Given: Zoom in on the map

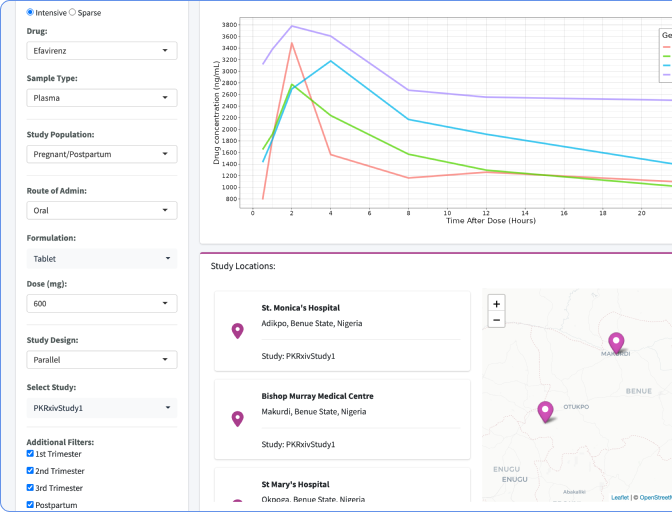Looking at the screenshot, I should tap(496, 304).
